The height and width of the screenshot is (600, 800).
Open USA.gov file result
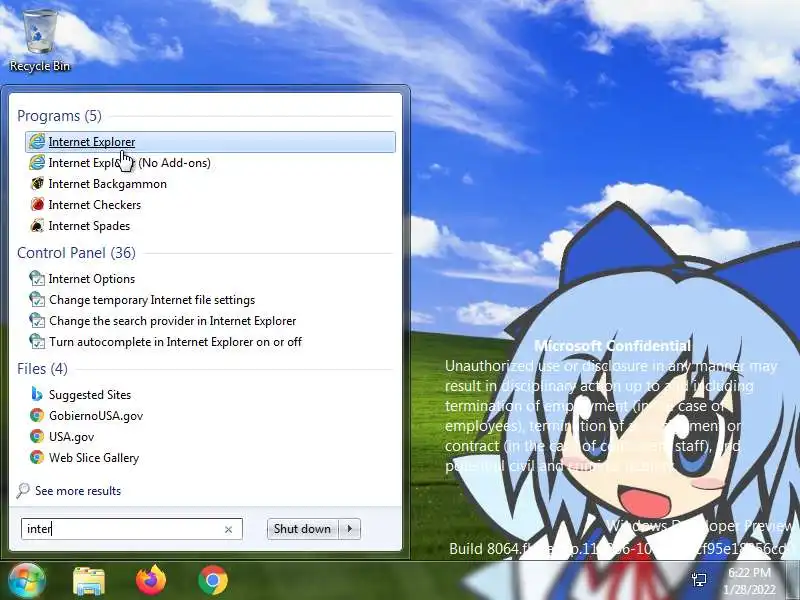pos(71,437)
